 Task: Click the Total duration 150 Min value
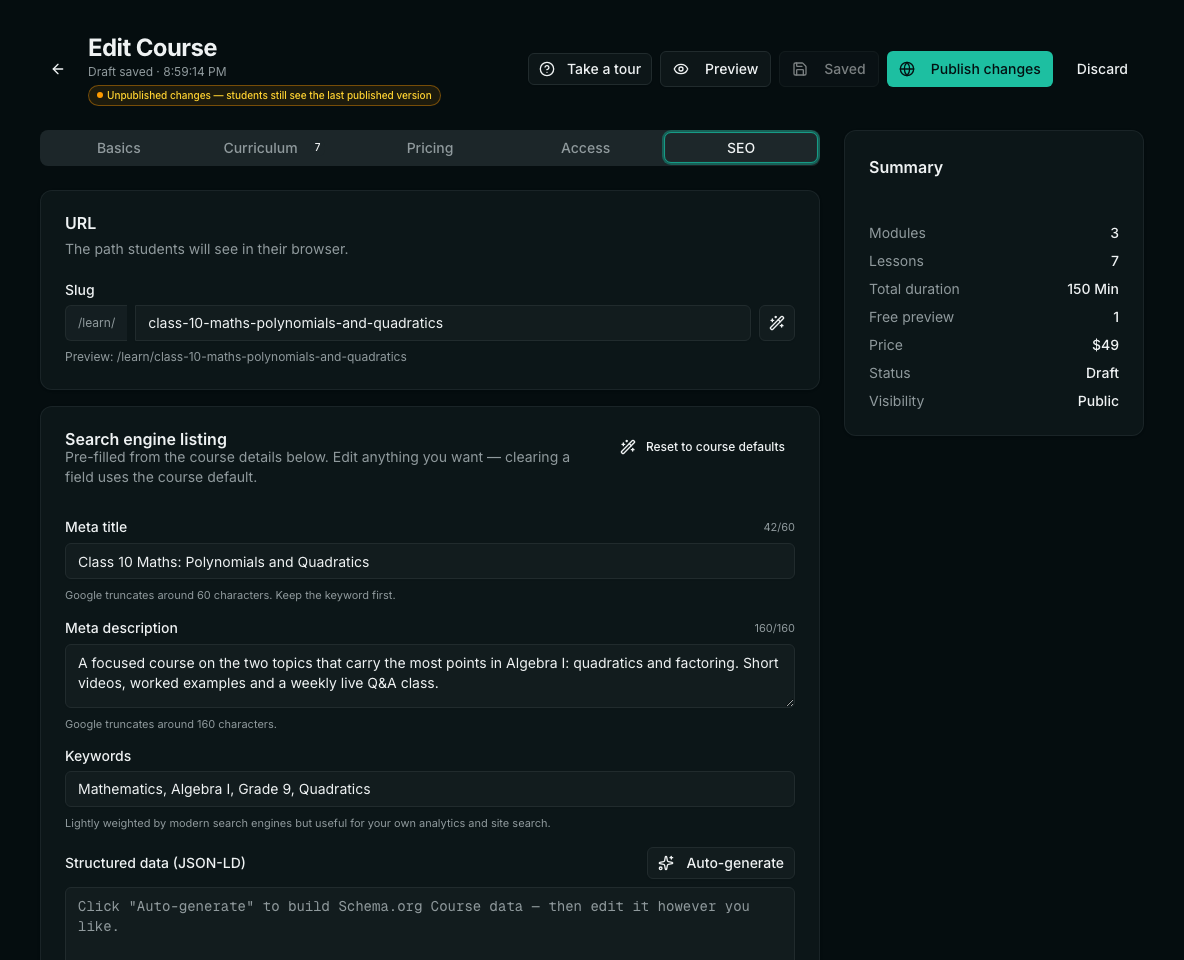click(x=1093, y=289)
